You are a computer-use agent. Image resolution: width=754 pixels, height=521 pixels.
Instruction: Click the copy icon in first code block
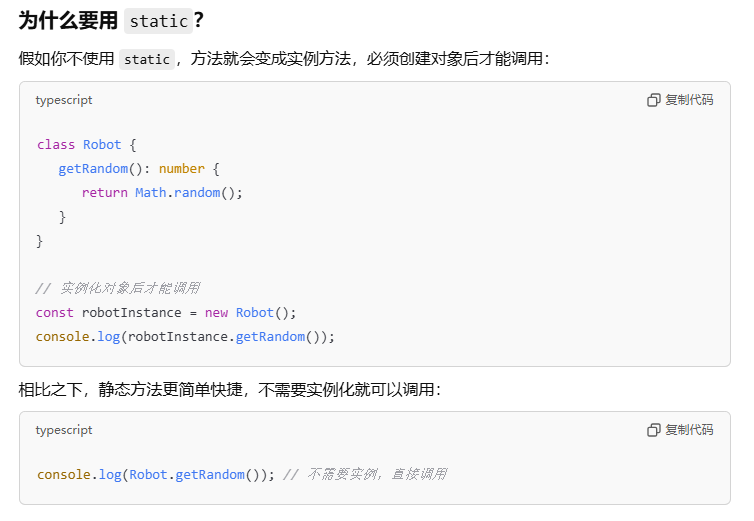(653, 100)
